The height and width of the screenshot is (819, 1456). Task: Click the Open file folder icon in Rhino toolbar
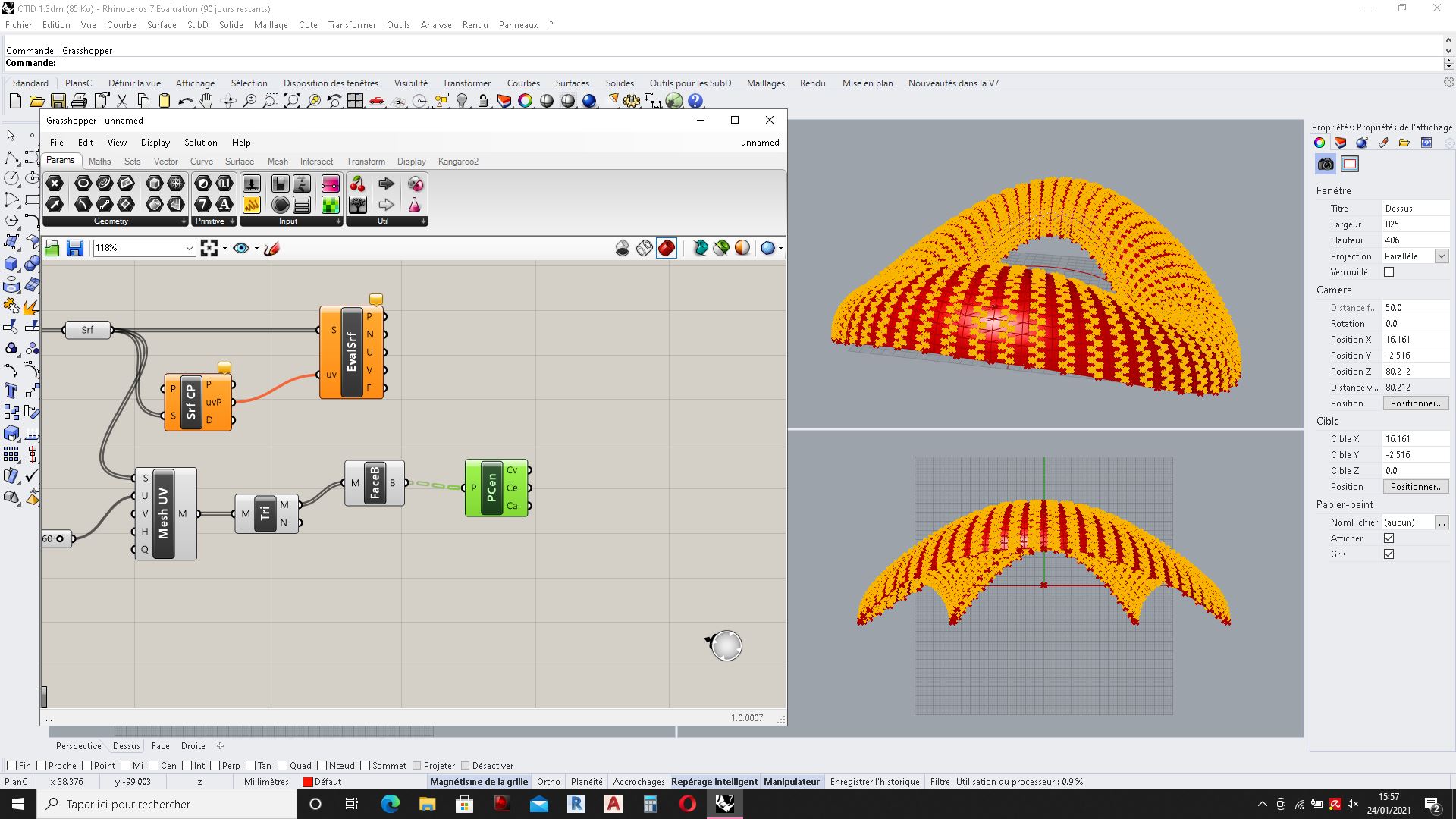coord(36,101)
